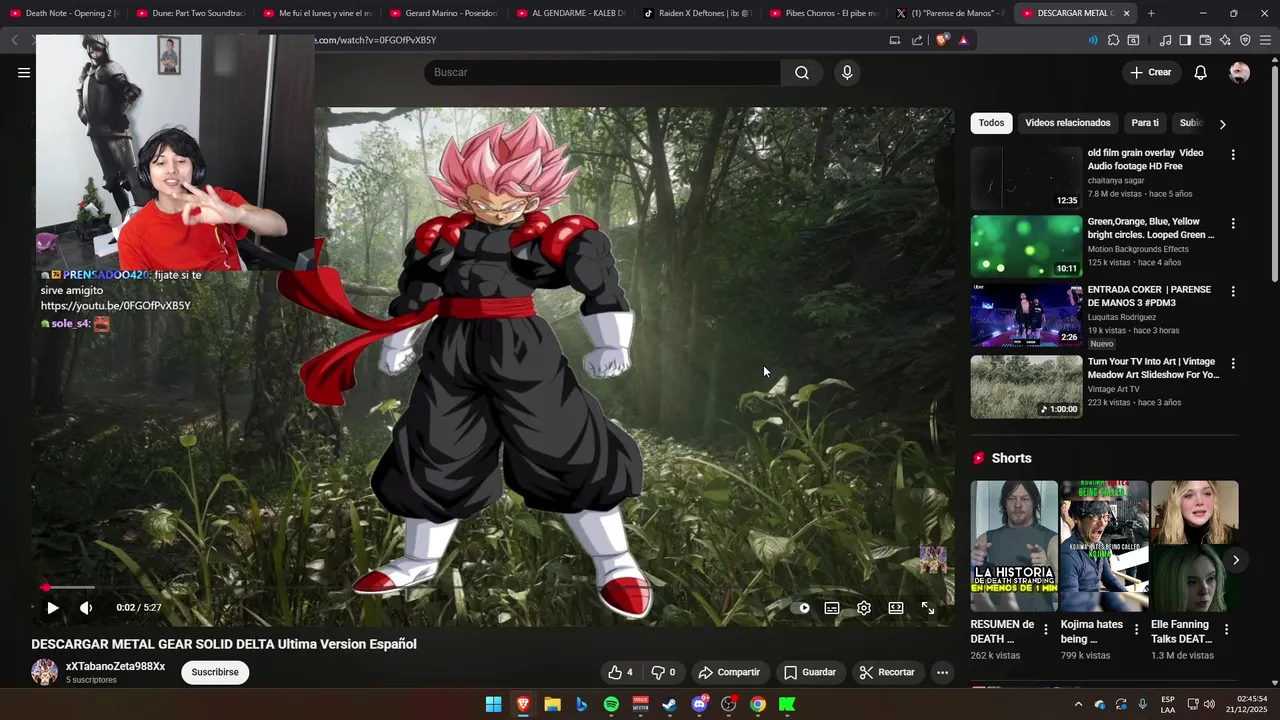Viewport: 1280px width, 720px height.
Task: Select Videos relacionados filter chip
Action: (1067, 123)
